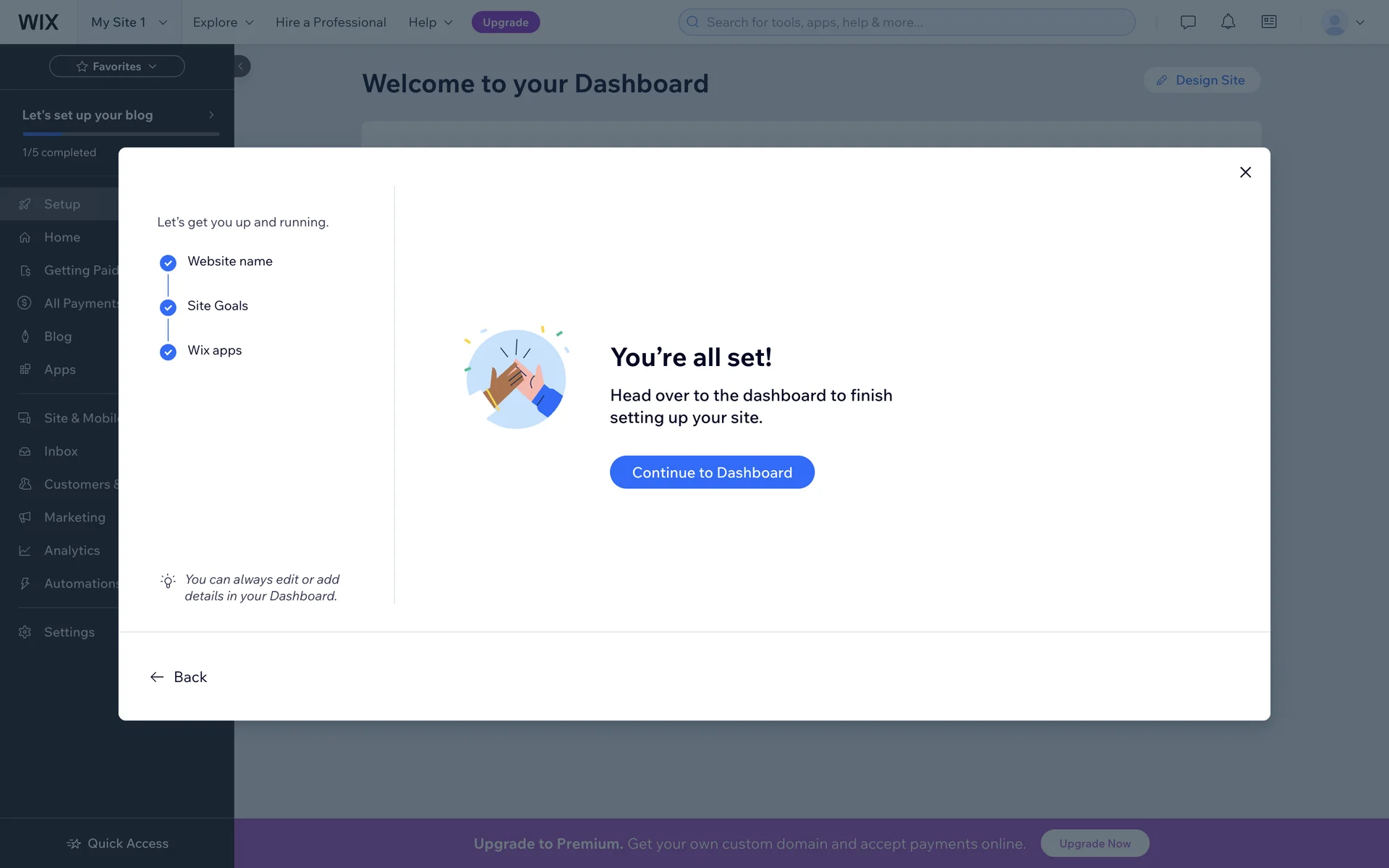The width and height of the screenshot is (1389, 868).
Task: Click the Blog pen icon in sidebar
Action: [x=25, y=336]
